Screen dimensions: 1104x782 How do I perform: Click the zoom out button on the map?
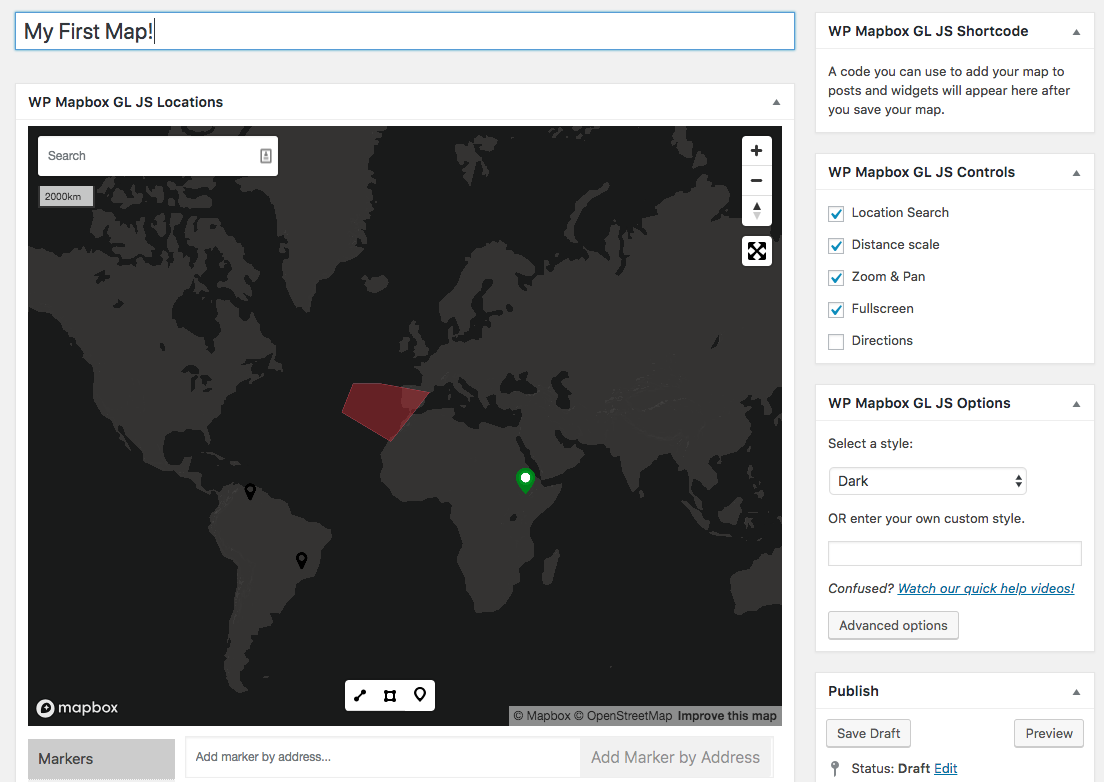(757, 180)
